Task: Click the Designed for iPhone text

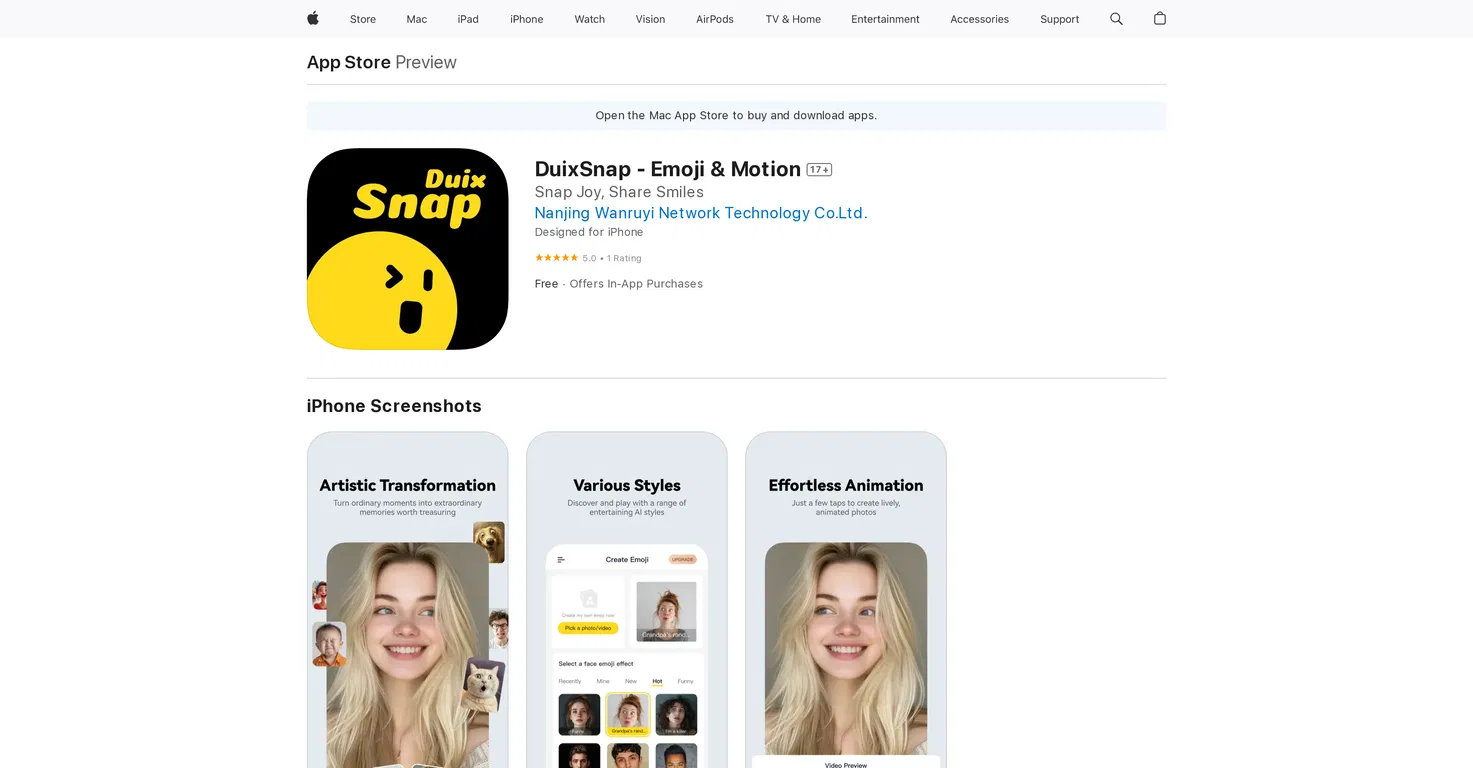Action: point(589,232)
